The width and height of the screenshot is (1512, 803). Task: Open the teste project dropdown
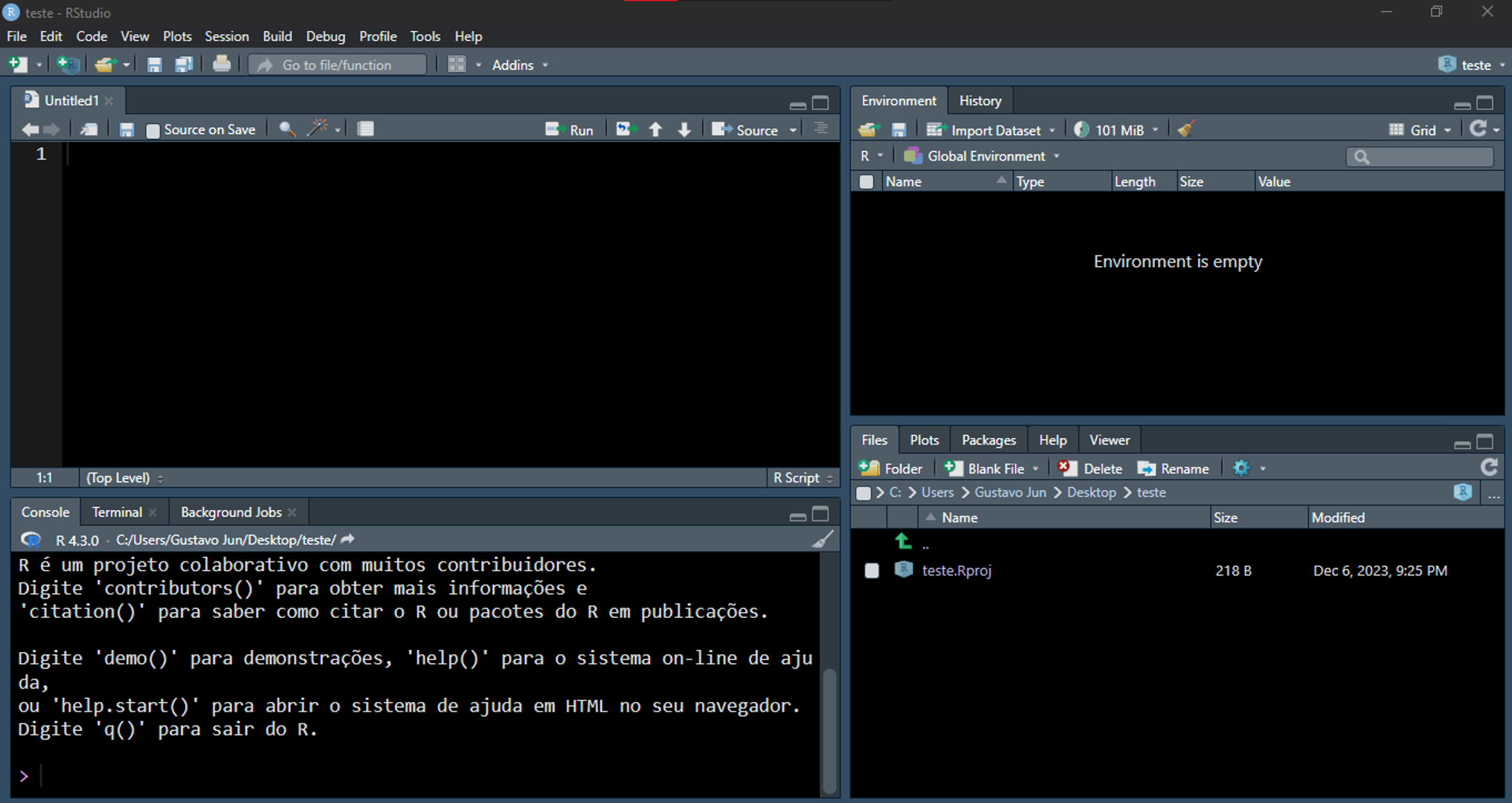[1473, 65]
